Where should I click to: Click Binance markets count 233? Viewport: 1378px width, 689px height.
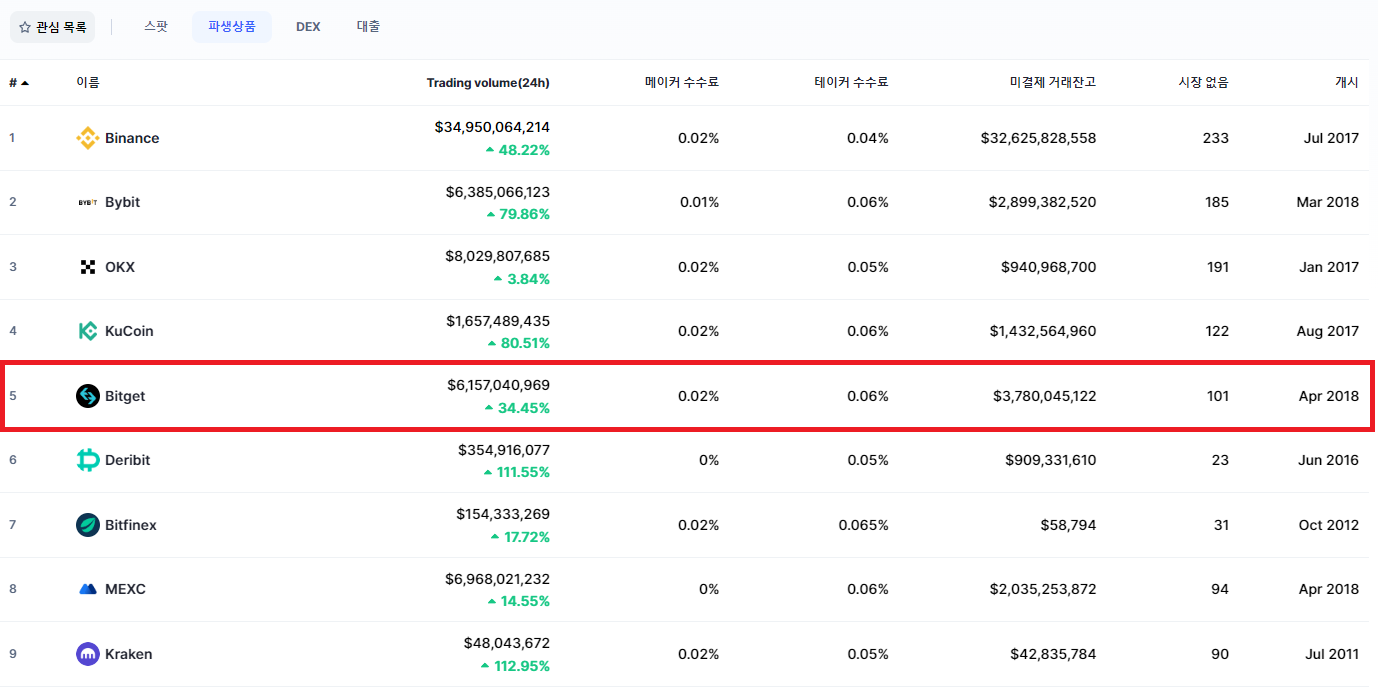point(1216,138)
